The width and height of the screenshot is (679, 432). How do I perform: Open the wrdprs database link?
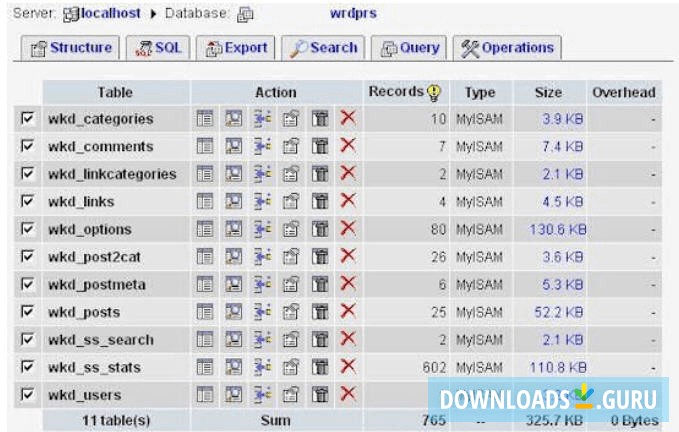(353, 13)
